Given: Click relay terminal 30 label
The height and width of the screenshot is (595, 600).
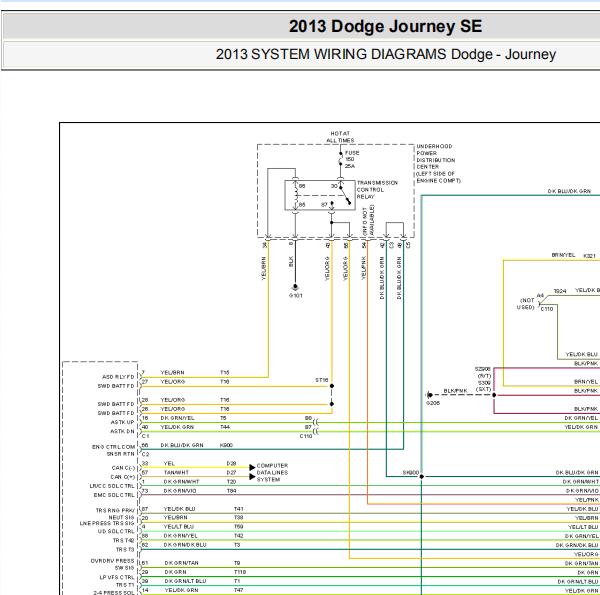Looking at the screenshot, I should click(334, 186).
